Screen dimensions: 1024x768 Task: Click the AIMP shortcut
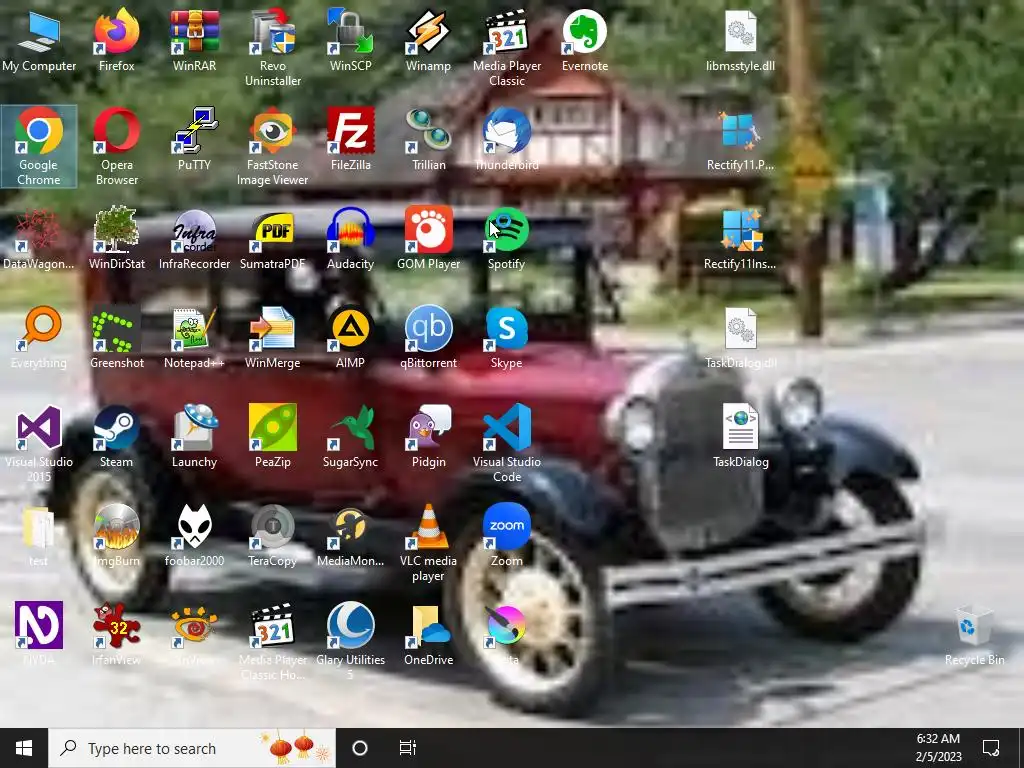(x=350, y=330)
